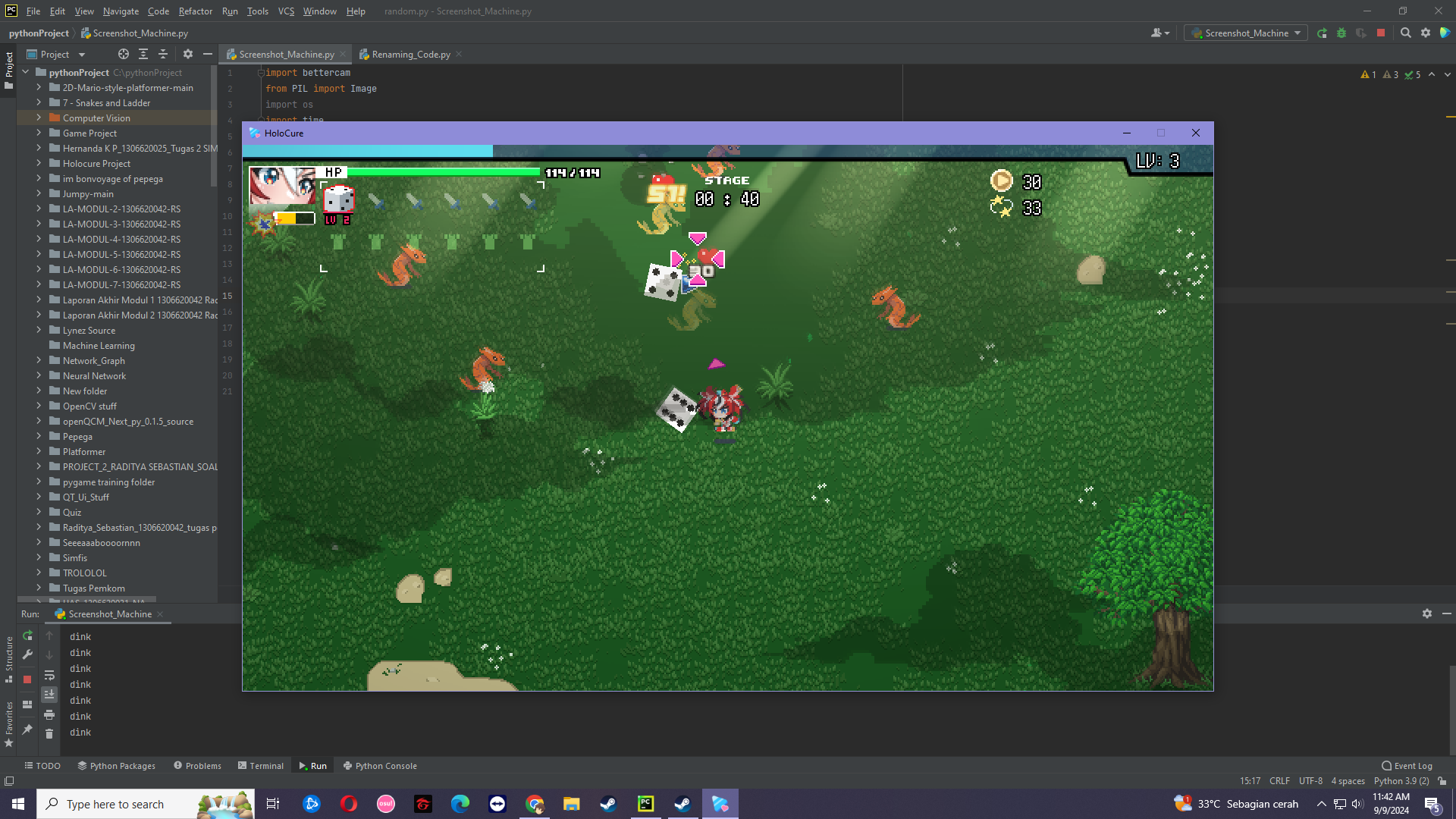Open IDE Settings via the gear icon
The width and height of the screenshot is (1456, 819).
[x=1426, y=33]
